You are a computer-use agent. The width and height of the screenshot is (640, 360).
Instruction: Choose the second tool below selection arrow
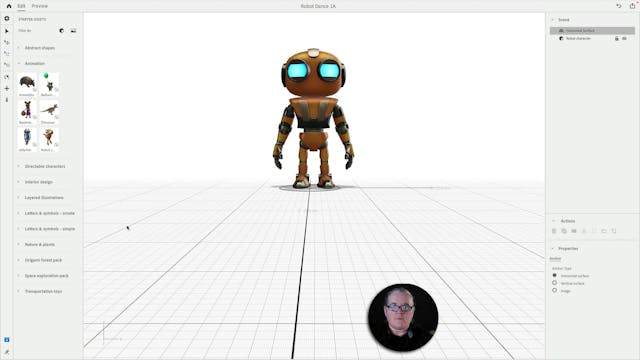pos(7,42)
